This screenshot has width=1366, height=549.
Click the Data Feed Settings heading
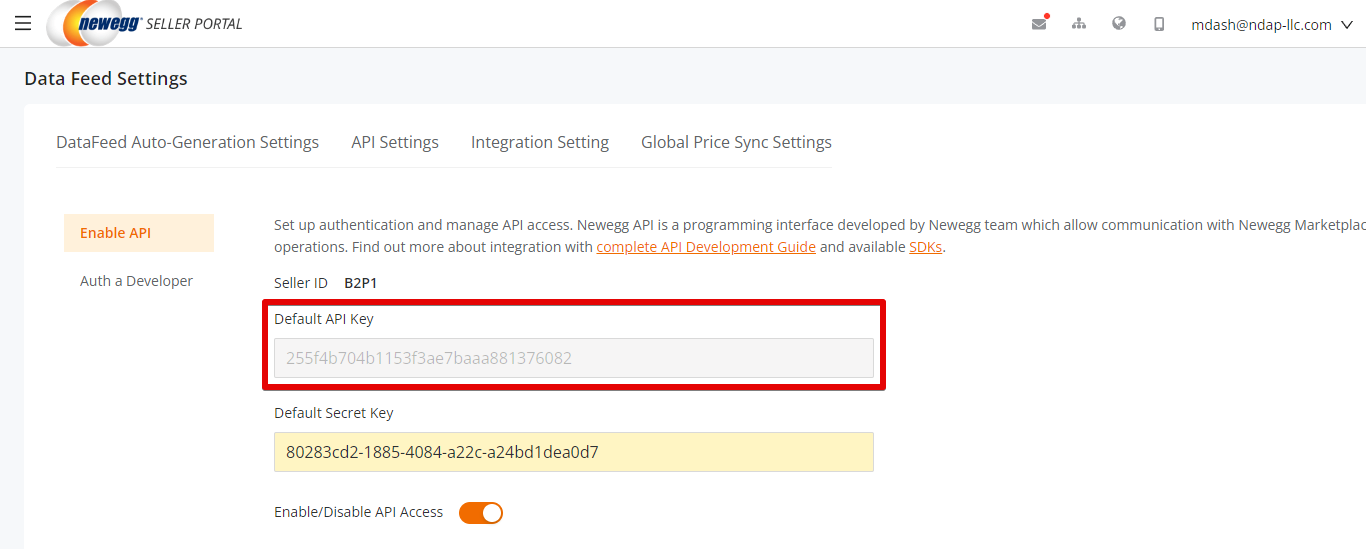pos(106,78)
